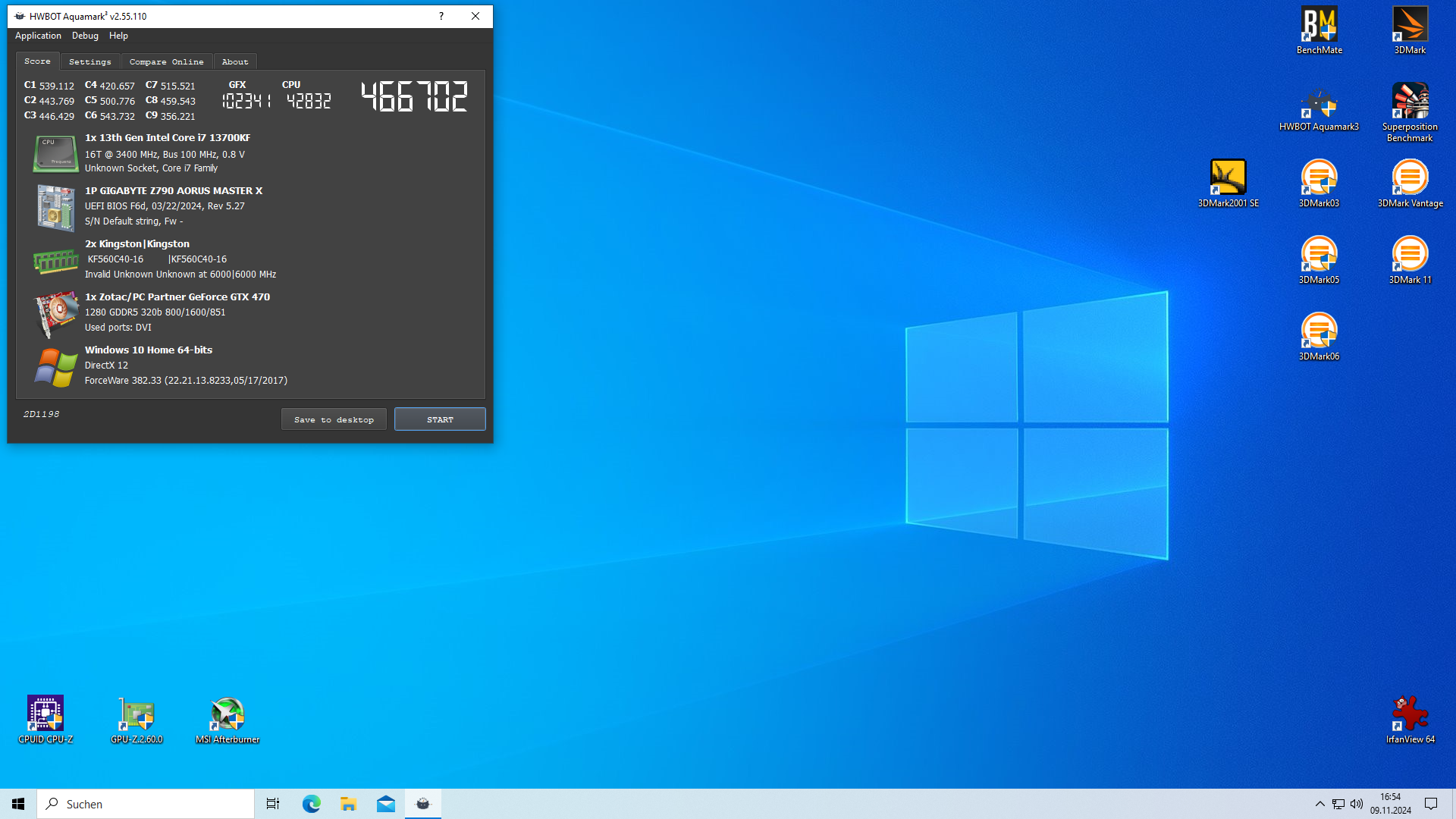Open GPU-Z.2.60.0 desktop shortcut

(x=136, y=720)
